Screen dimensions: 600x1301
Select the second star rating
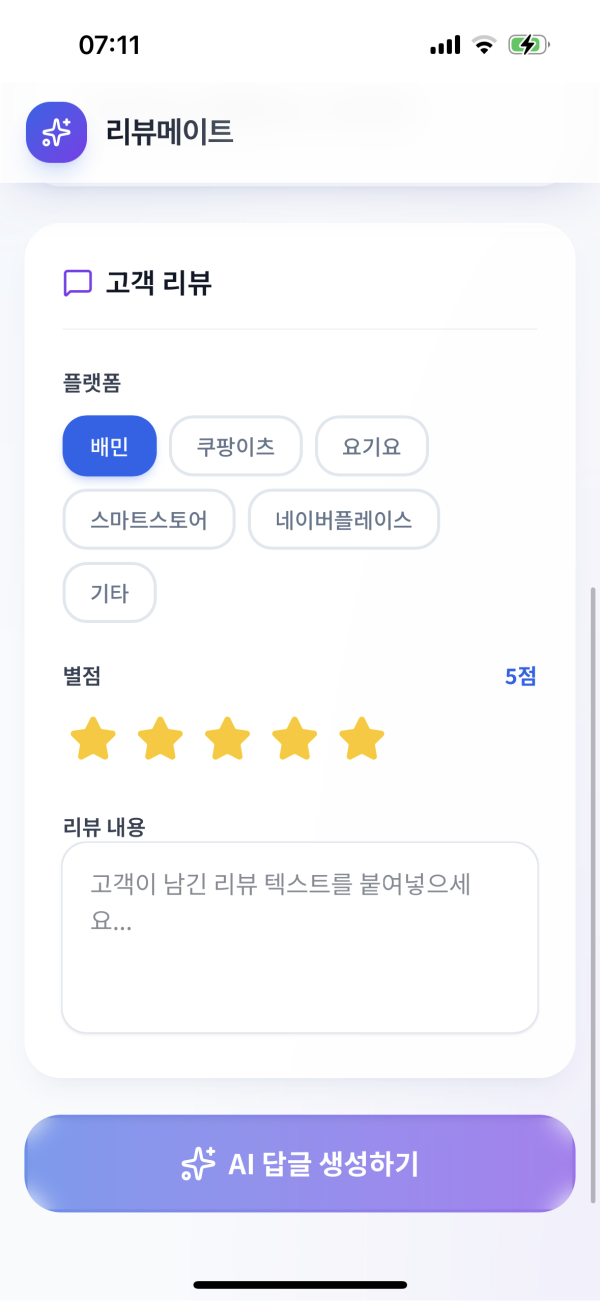160,740
